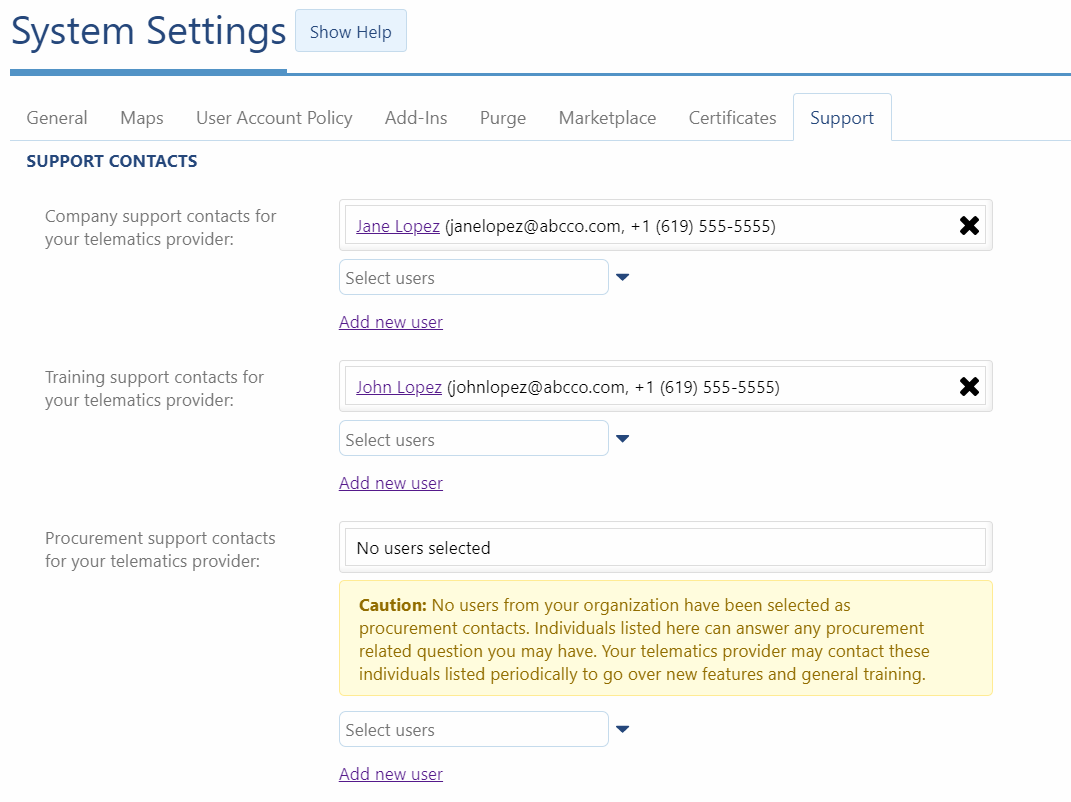Open the Marketplace tab
Viewport: 1071px width, 802px height.
tap(607, 118)
